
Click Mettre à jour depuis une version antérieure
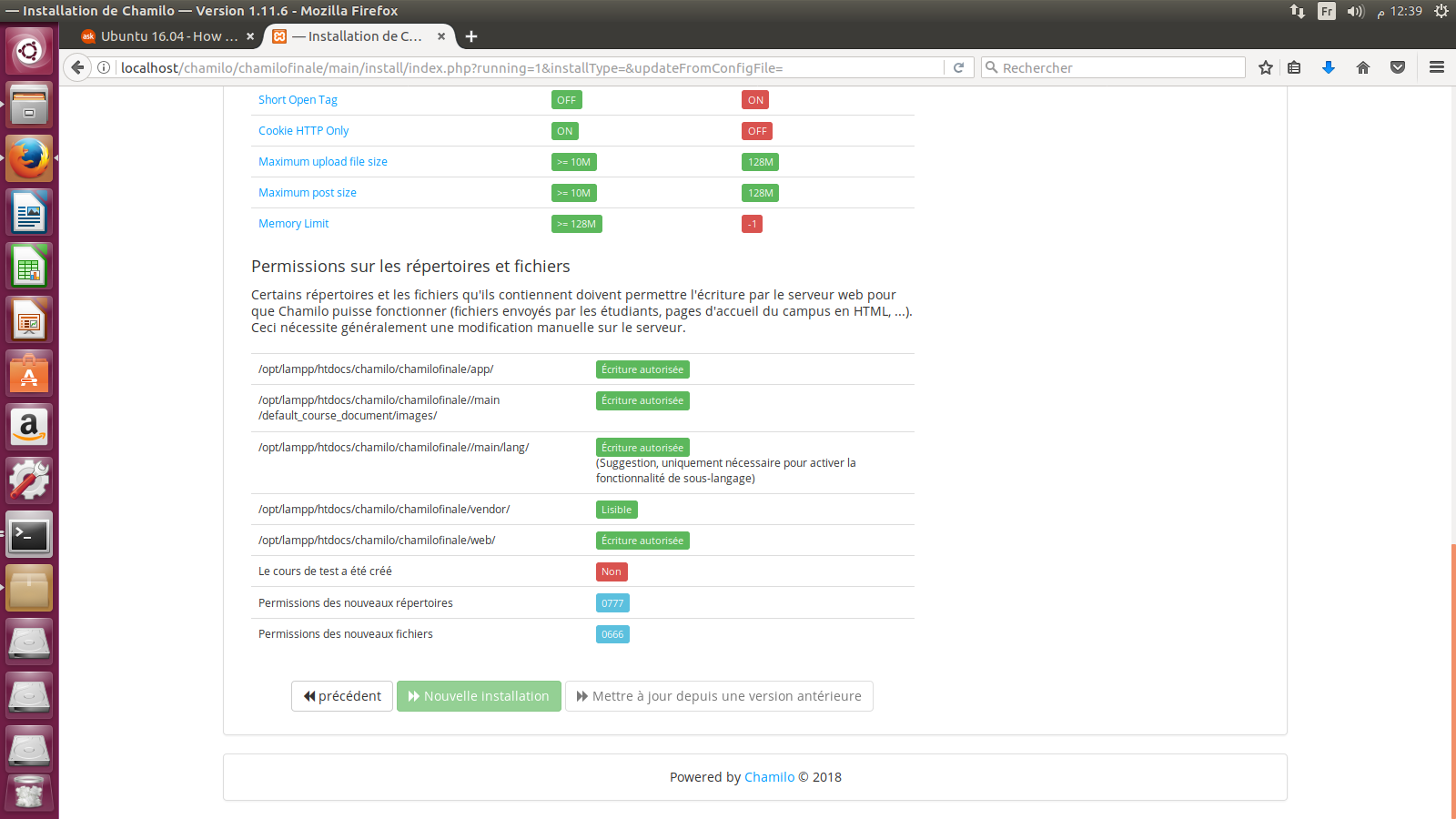pos(719,696)
